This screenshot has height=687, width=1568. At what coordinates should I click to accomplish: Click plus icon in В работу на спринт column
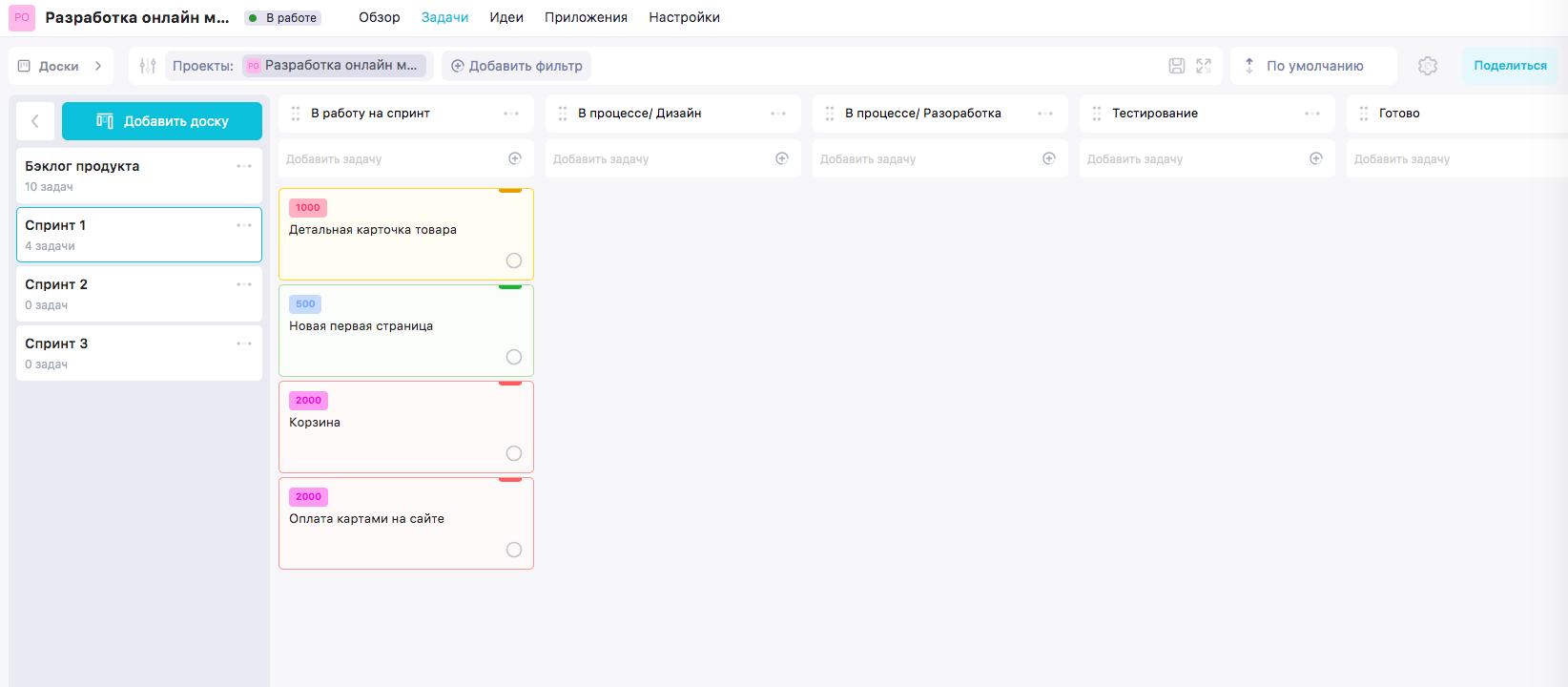pyautogui.click(x=515, y=158)
